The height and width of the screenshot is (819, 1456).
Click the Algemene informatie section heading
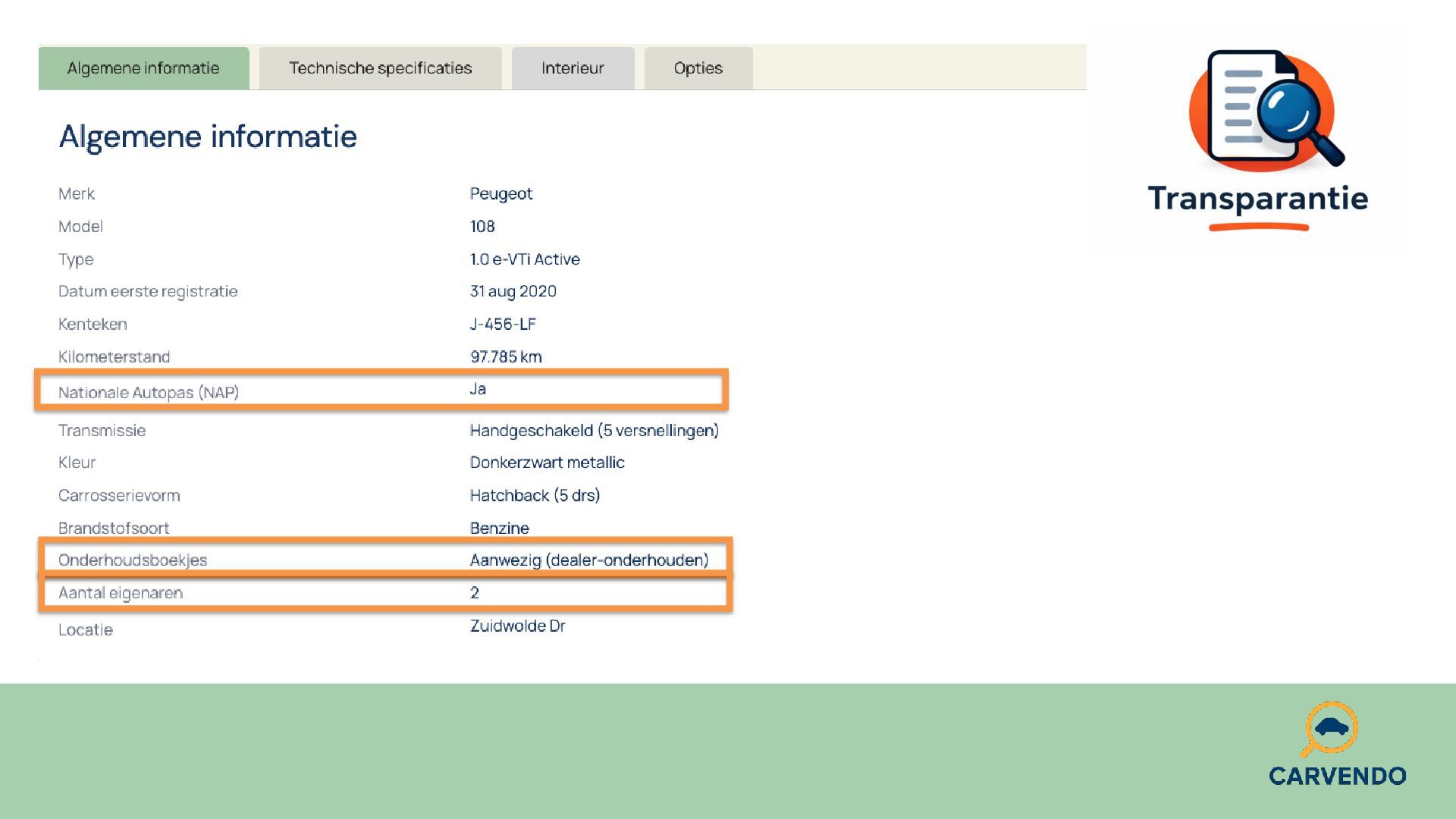click(208, 136)
